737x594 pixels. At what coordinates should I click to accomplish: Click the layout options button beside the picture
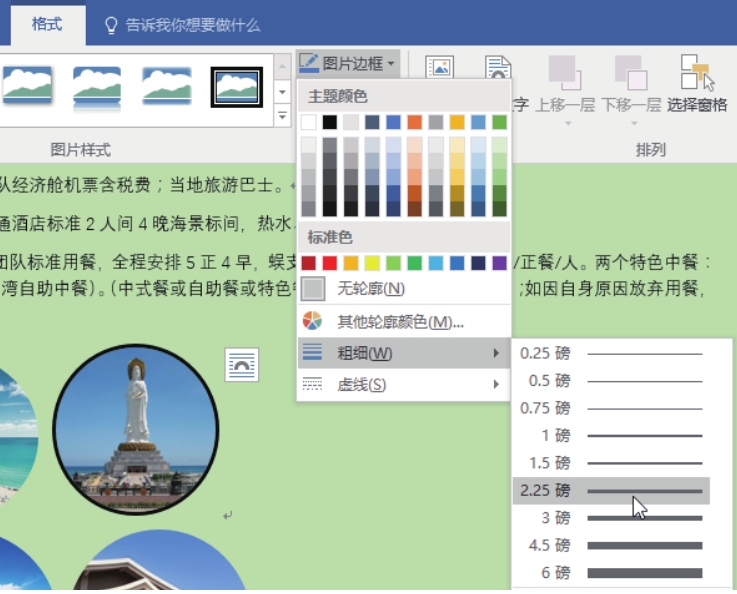point(242,365)
